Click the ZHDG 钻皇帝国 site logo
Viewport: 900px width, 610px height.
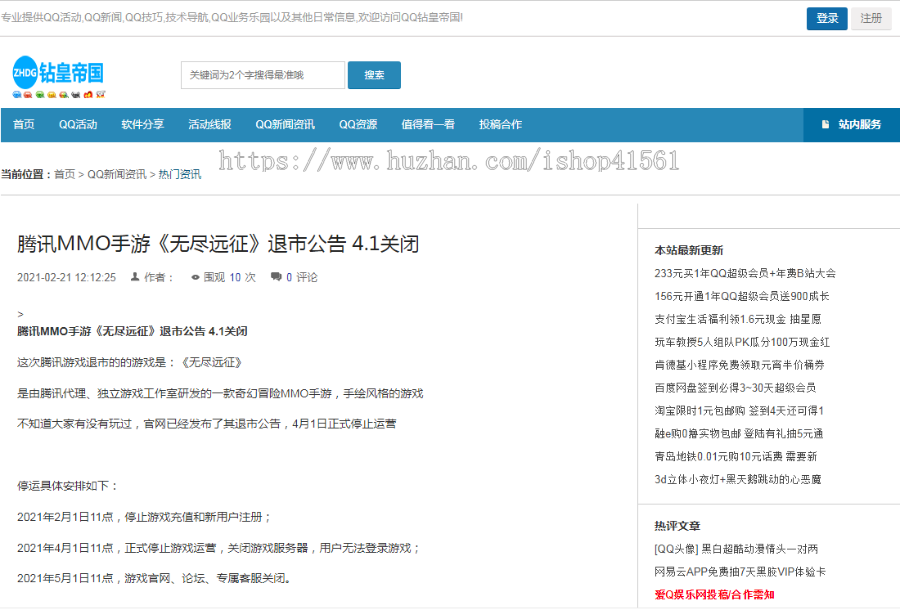59,77
